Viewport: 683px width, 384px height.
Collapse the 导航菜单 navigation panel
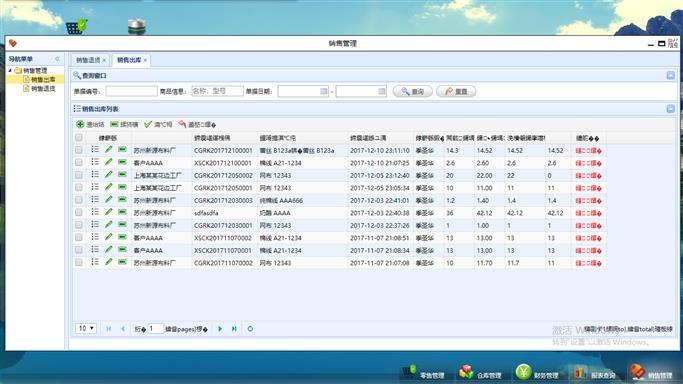[x=57, y=59]
